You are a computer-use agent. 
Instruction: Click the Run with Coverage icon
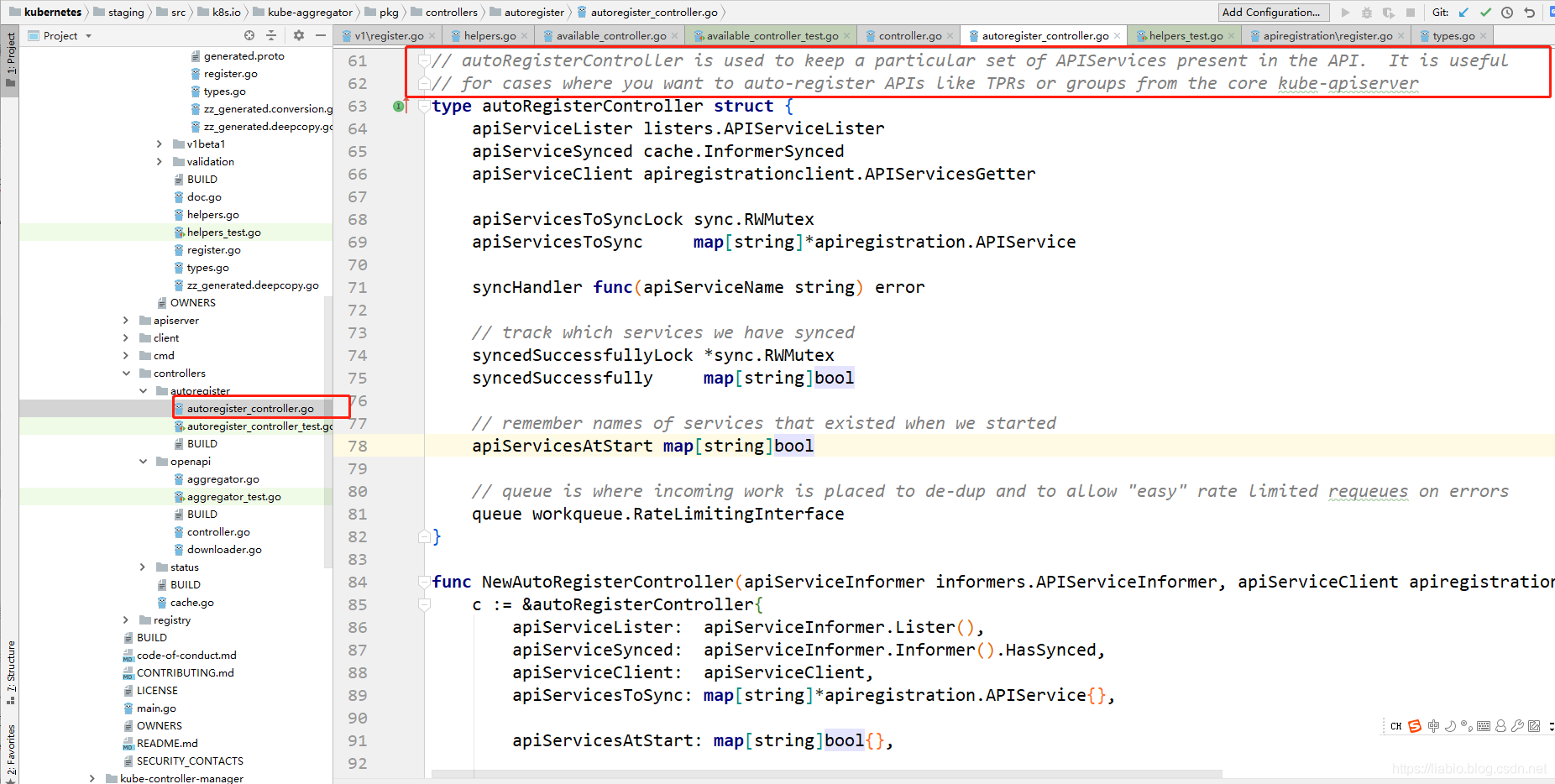1389,13
